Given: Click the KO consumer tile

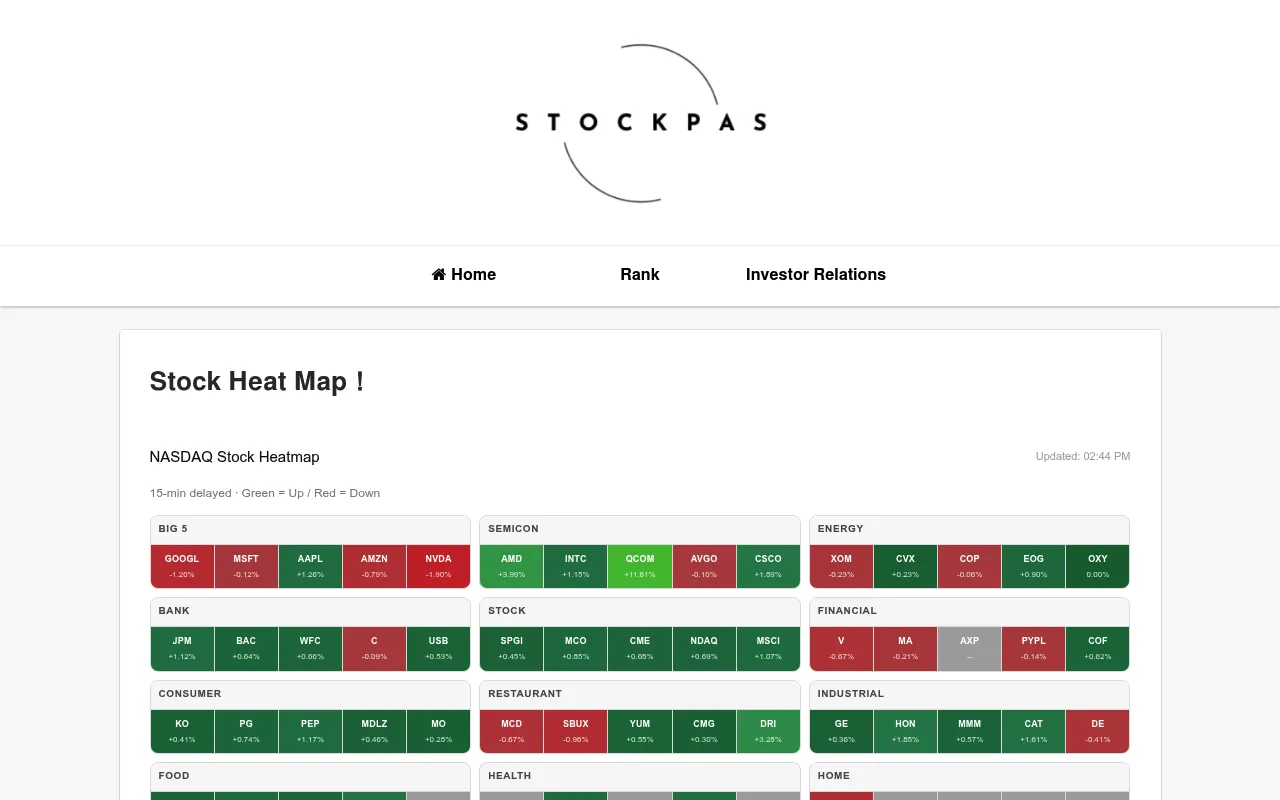Looking at the screenshot, I should 182,731.
